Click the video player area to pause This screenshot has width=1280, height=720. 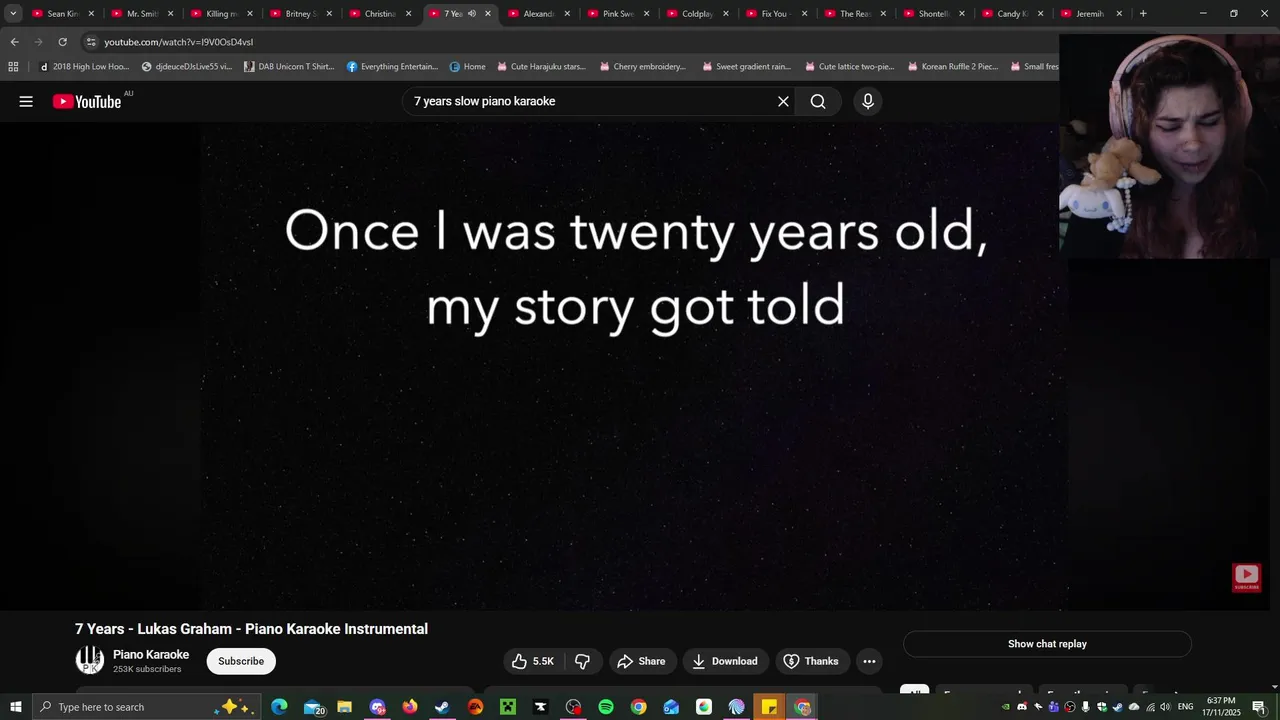point(634,366)
